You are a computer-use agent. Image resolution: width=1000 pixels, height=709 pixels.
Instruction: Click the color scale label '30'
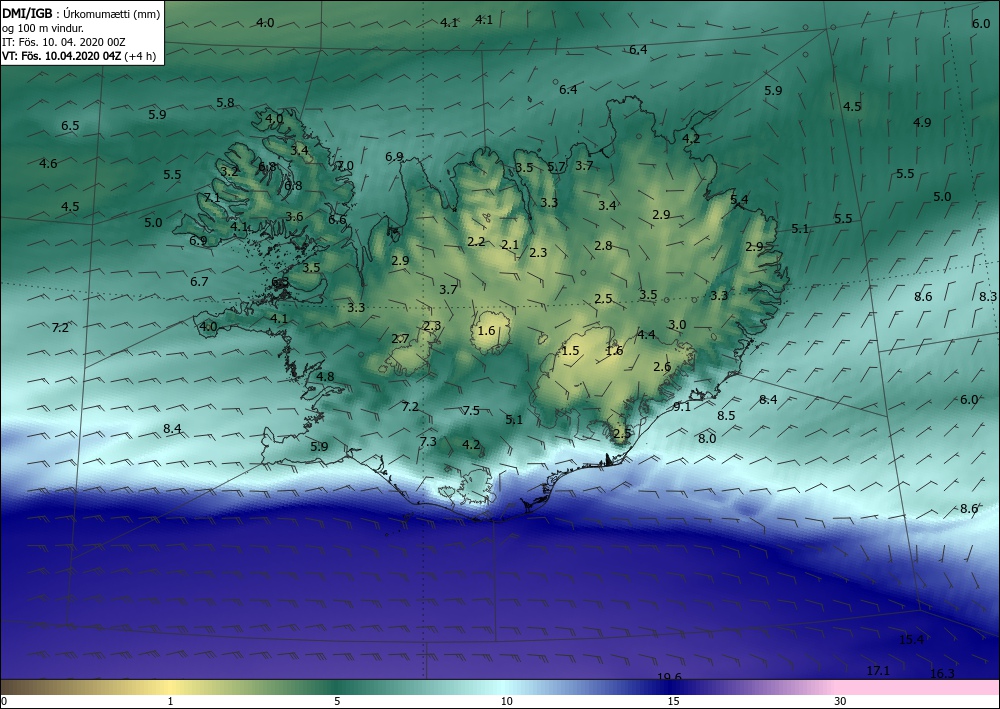(840, 701)
